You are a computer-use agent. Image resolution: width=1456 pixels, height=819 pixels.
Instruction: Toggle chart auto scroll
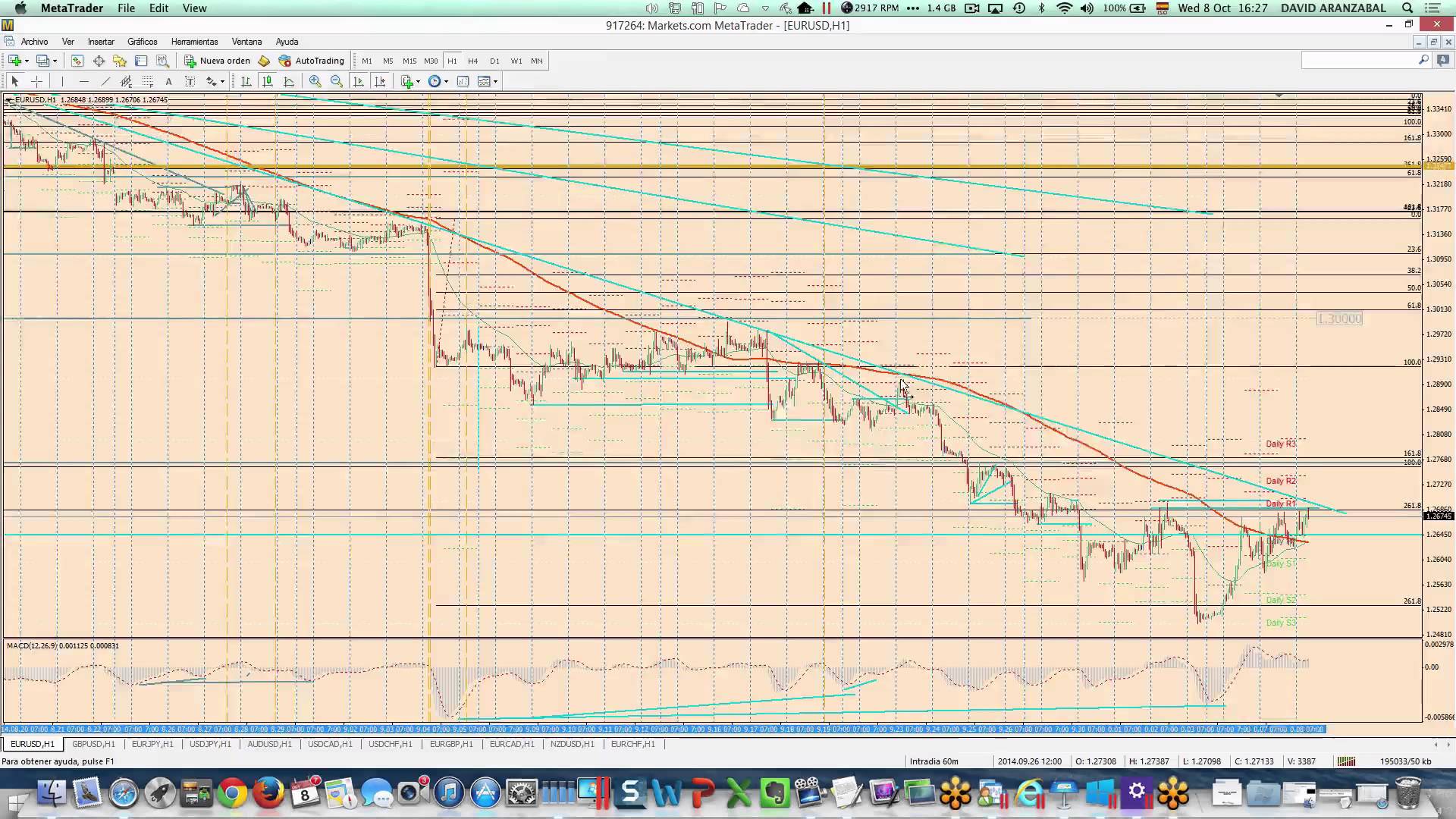[358, 81]
